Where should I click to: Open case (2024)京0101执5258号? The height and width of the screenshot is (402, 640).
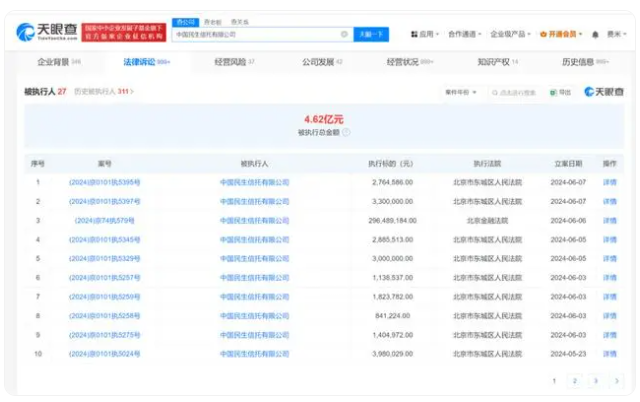[104, 316]
